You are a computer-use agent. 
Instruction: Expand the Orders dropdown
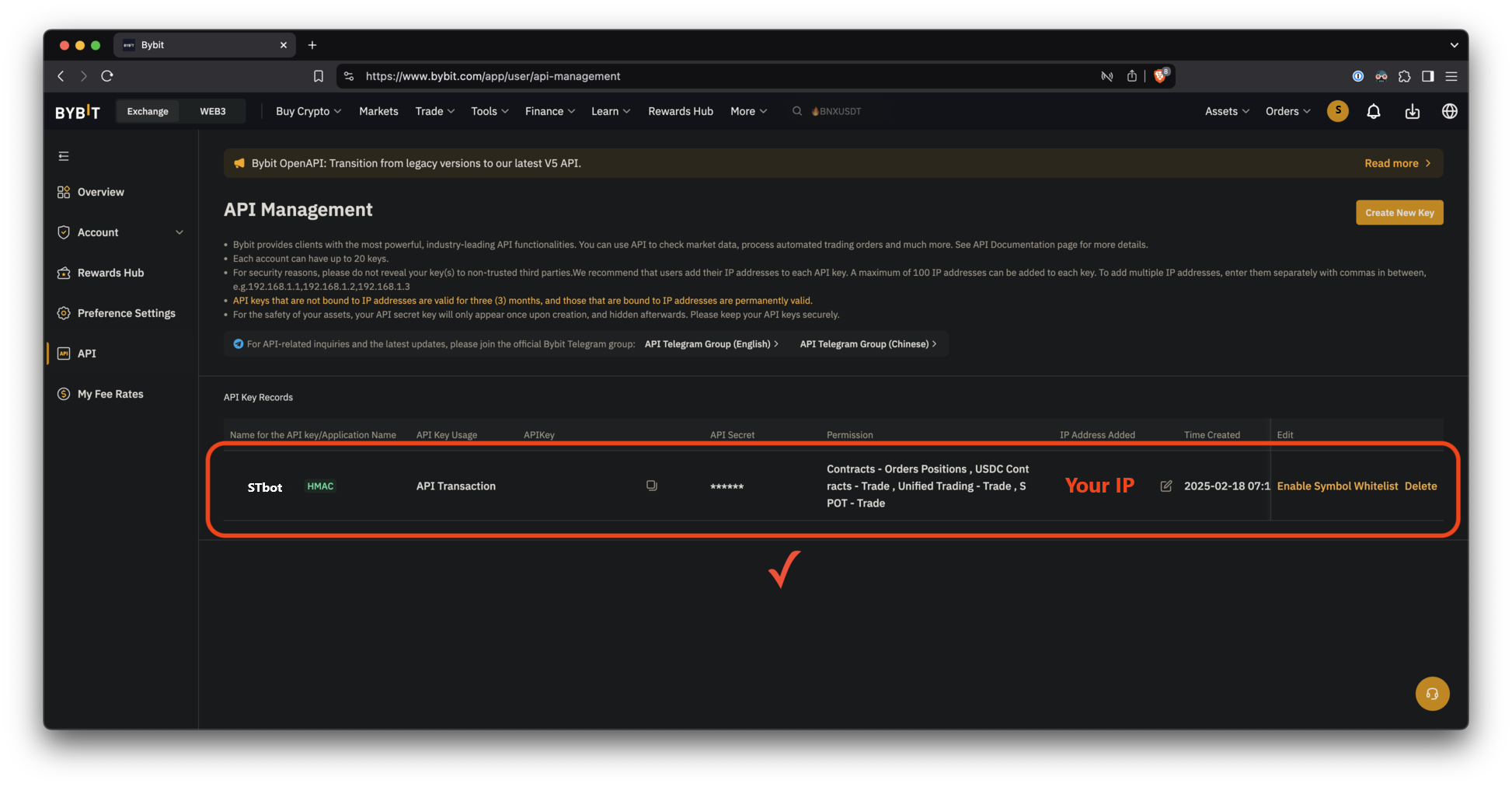[1287, 111]
